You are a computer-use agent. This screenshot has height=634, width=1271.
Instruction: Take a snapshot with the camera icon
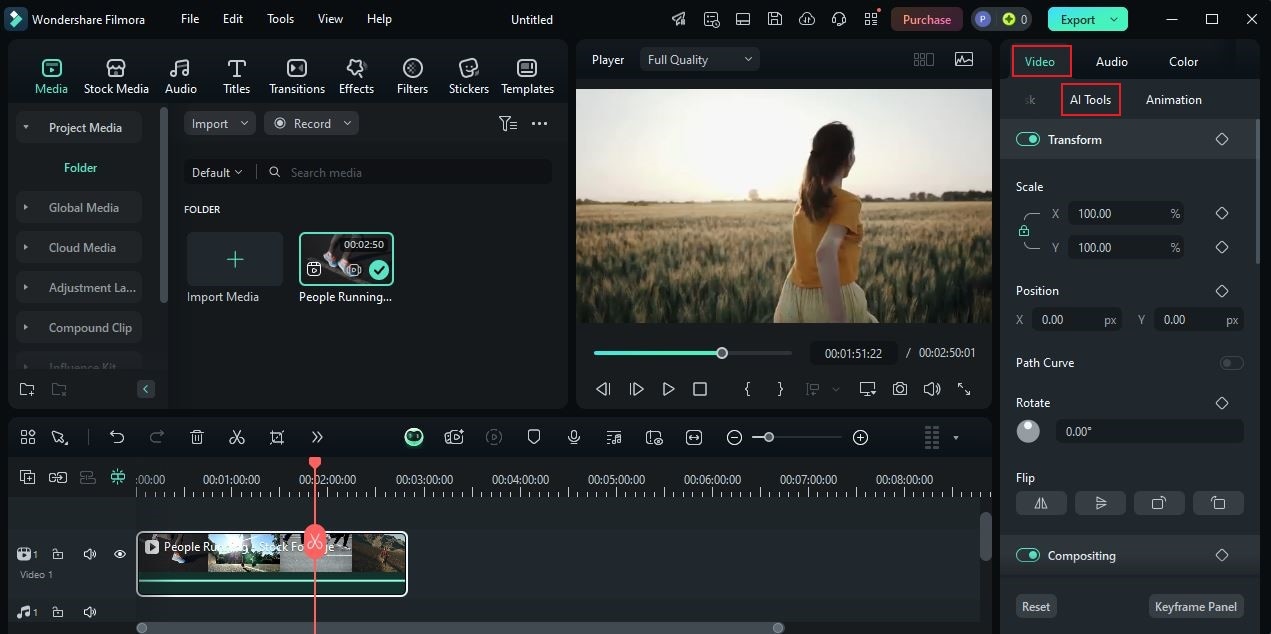(x=900, y=389)
